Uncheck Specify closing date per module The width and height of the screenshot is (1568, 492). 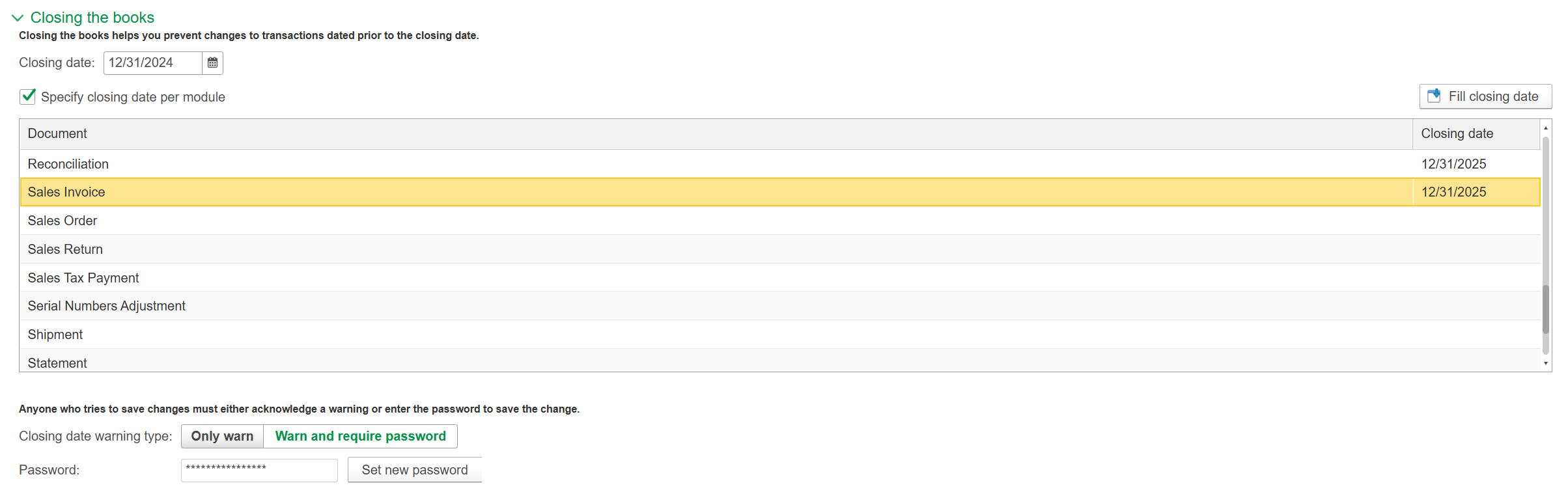(x=28, y=97)
